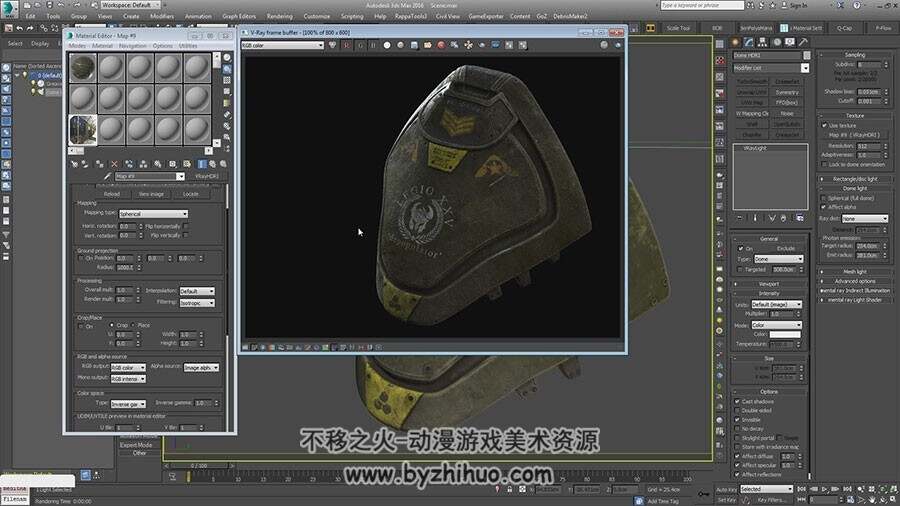Toggle the Backlight icon in Material Editor side bar

click(x=227, y=69)
